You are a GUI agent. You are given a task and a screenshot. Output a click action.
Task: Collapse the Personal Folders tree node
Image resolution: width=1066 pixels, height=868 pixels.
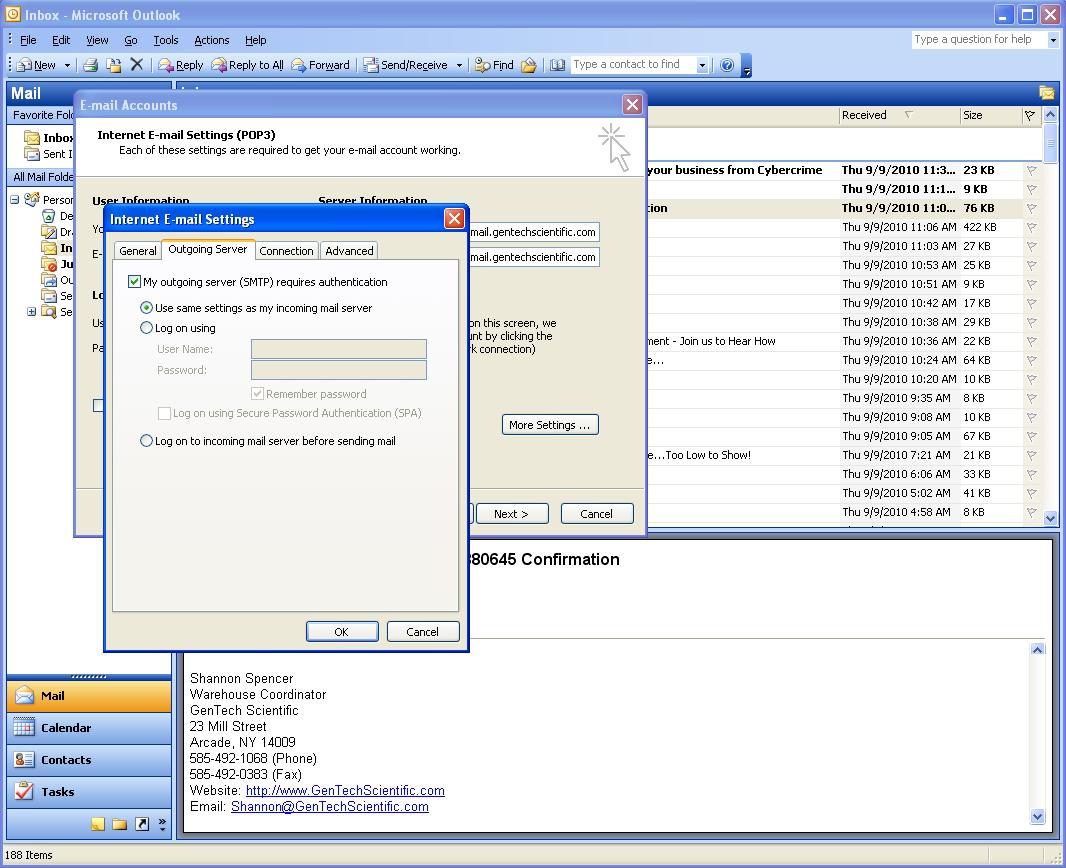pos(14,200)
